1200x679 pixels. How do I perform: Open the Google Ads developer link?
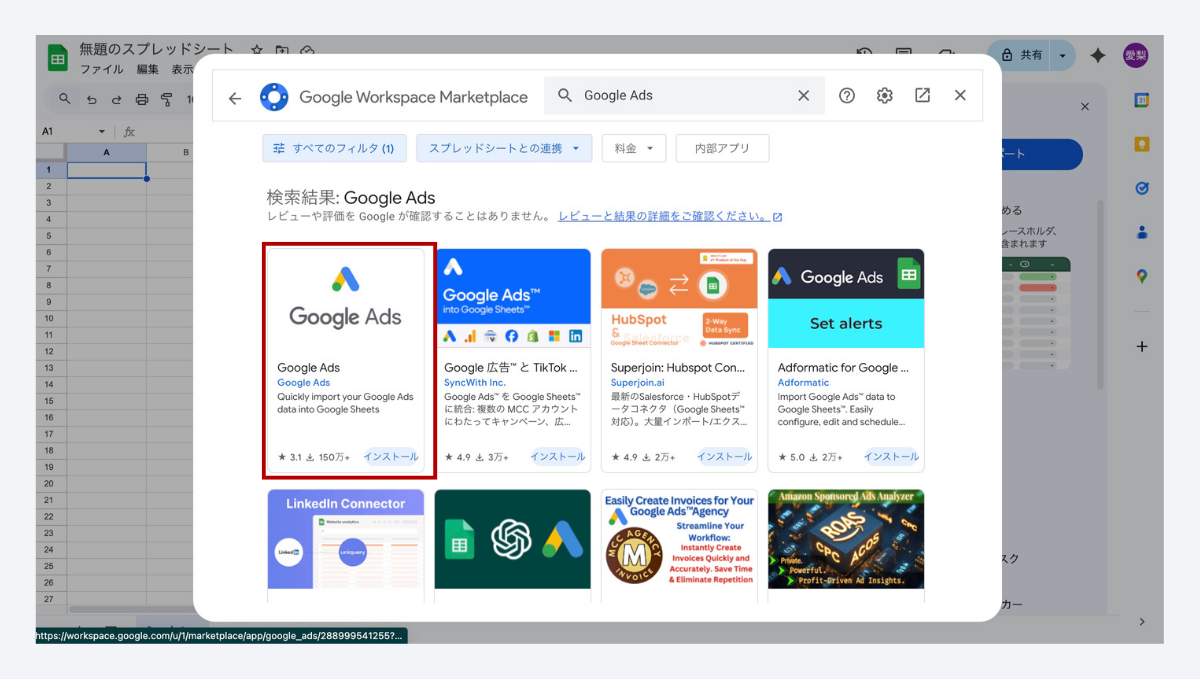303,383
